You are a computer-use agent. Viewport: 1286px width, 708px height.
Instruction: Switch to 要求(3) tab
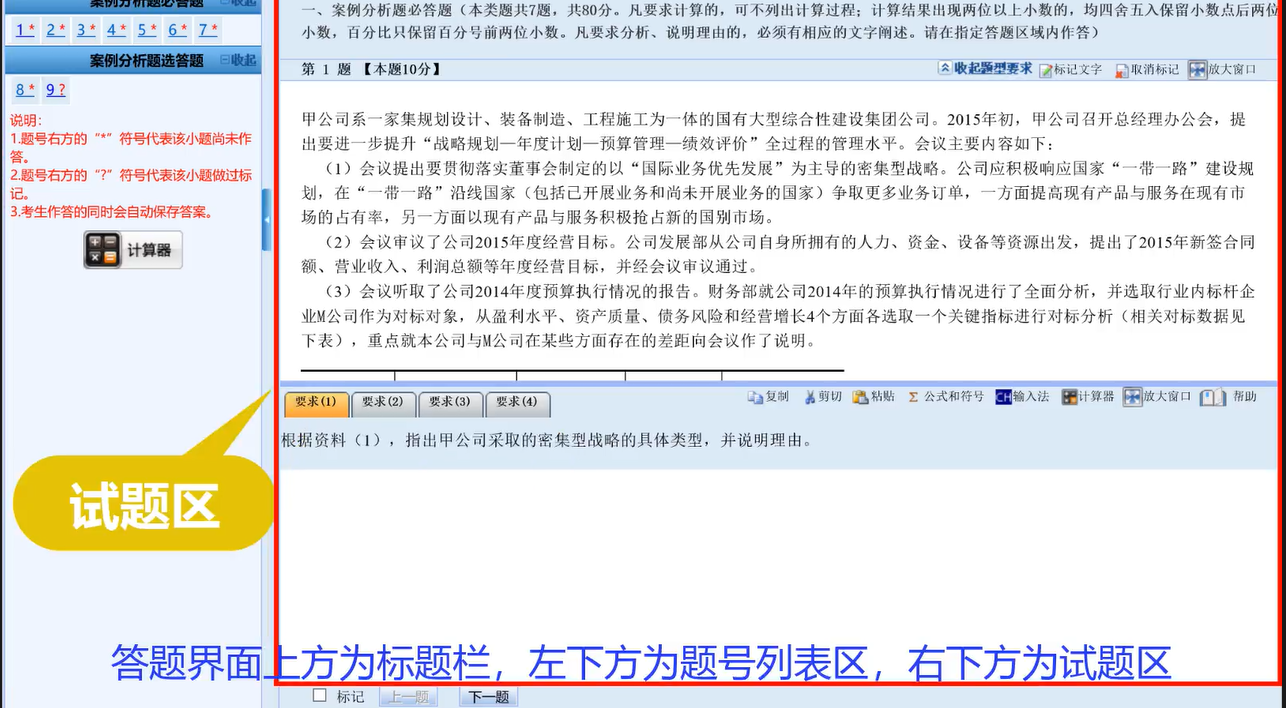[x=450, y=403]
